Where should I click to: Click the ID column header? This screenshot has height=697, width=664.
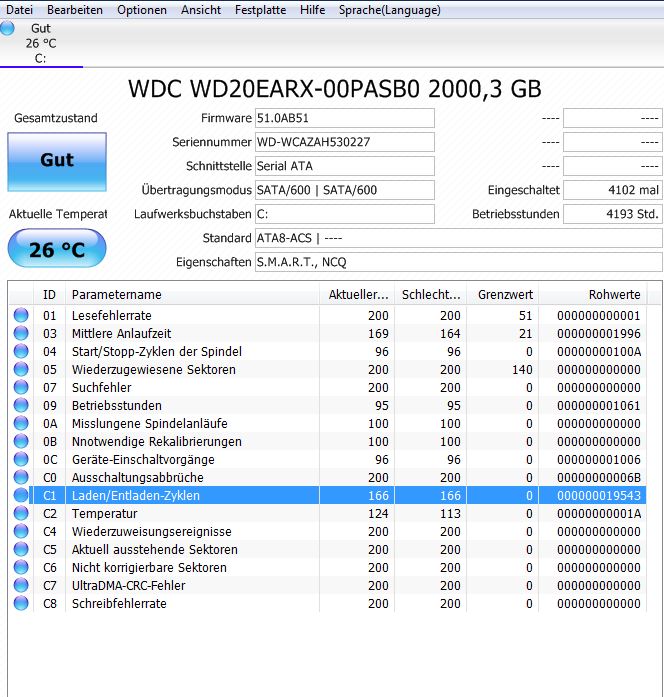(x=49, y=295)
